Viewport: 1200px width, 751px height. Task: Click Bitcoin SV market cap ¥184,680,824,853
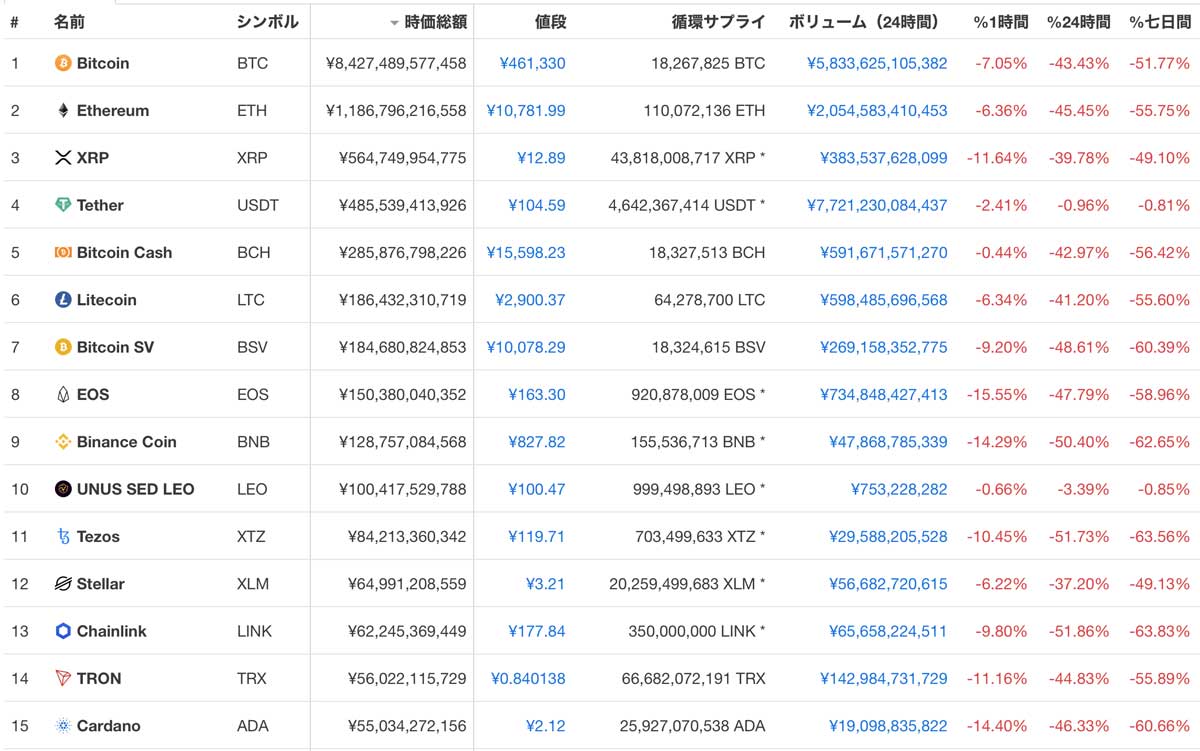click(x=402, y=347)
